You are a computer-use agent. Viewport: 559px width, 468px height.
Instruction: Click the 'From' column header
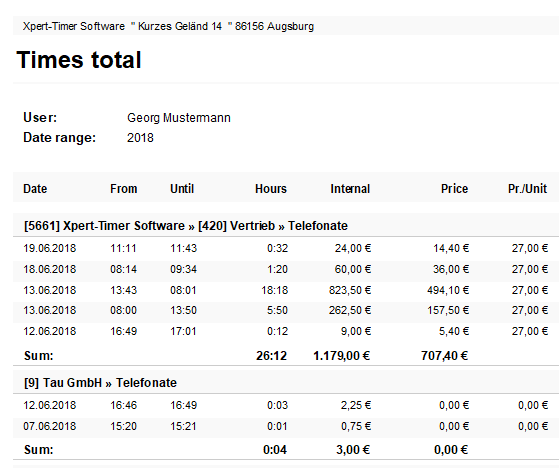(x=123, y=189)
